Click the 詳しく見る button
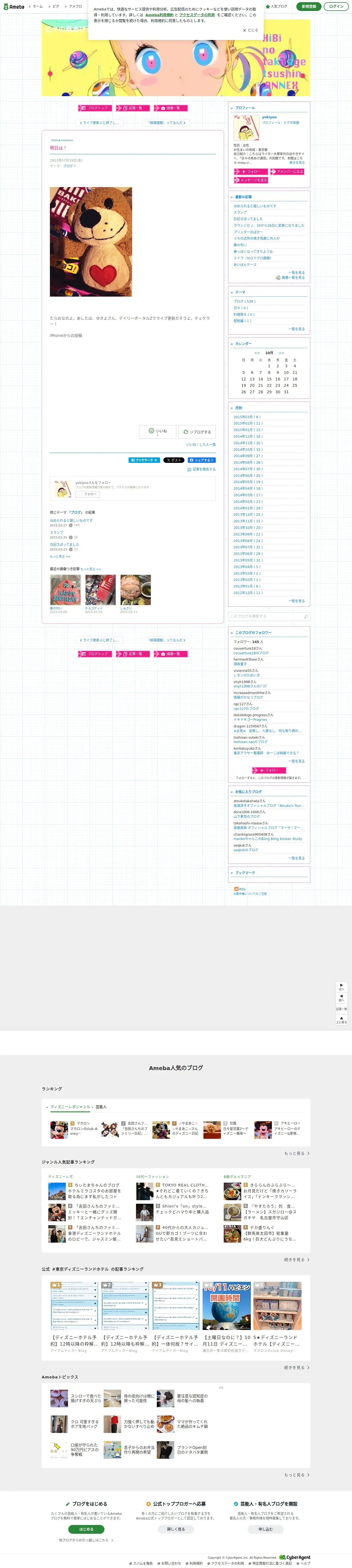 [176, 1529]
